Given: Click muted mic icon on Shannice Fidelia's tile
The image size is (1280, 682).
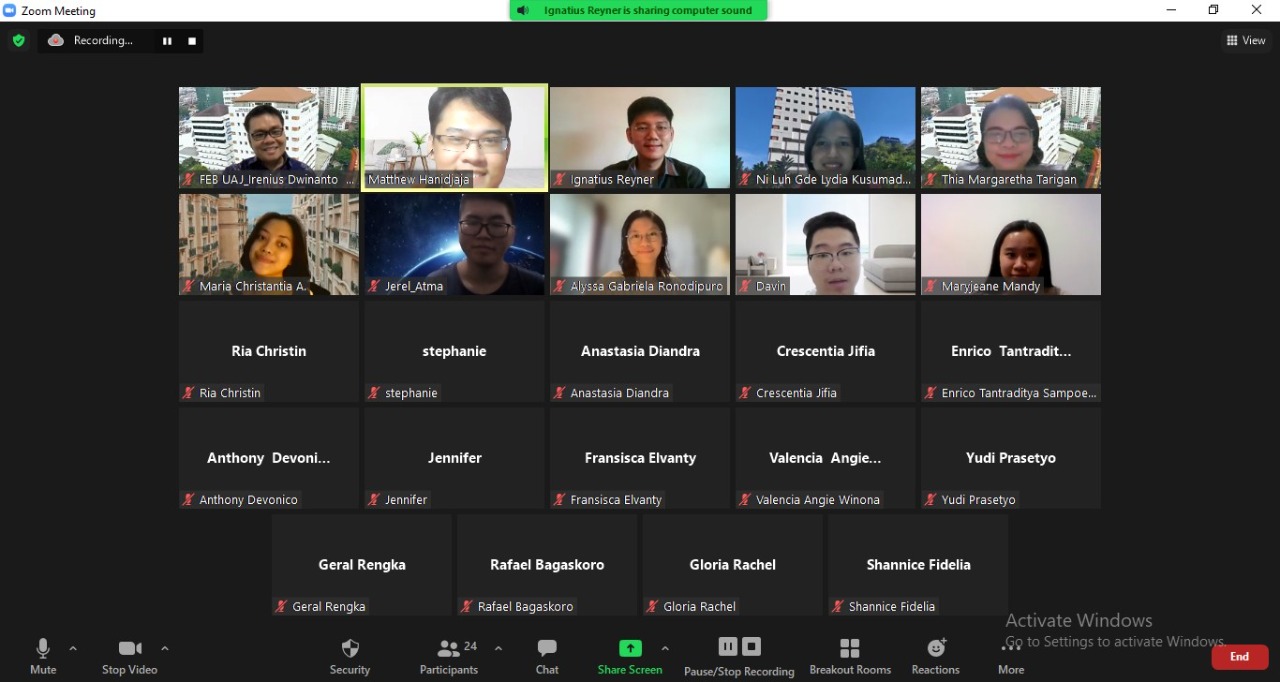Looking at the screenshot, I should (837, 607).
